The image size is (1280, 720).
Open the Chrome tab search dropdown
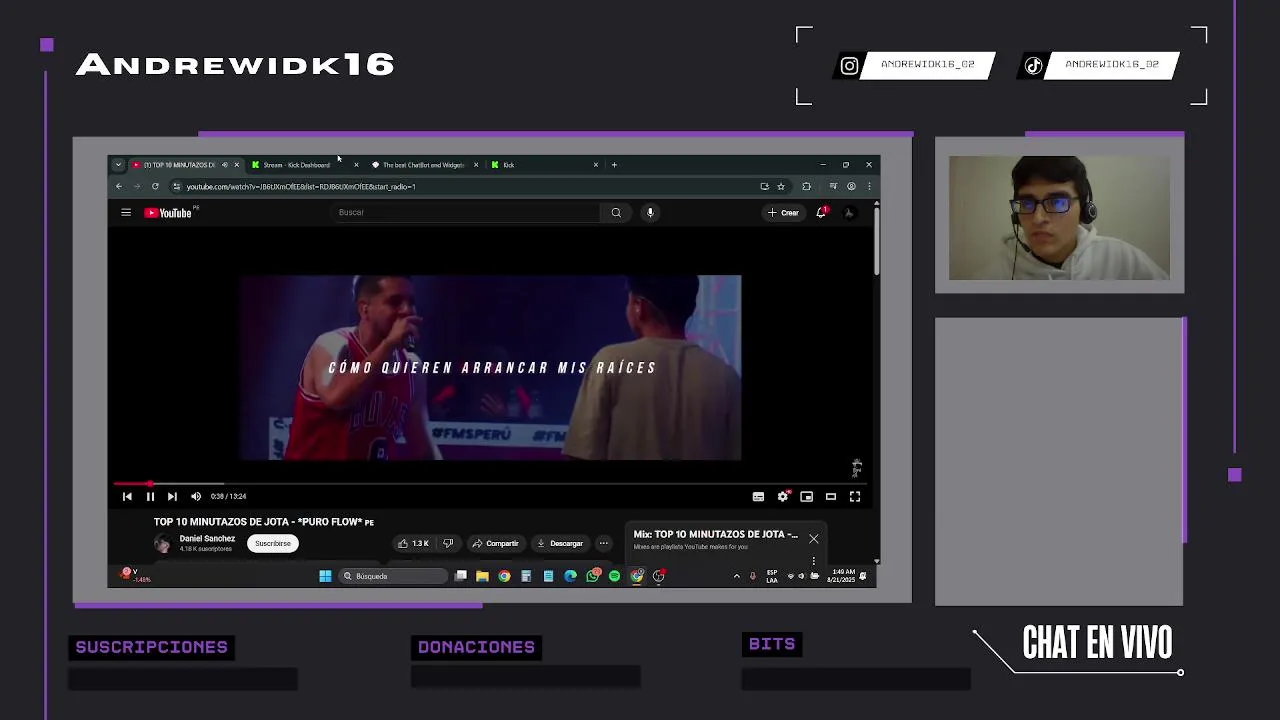tap(118, 165)
